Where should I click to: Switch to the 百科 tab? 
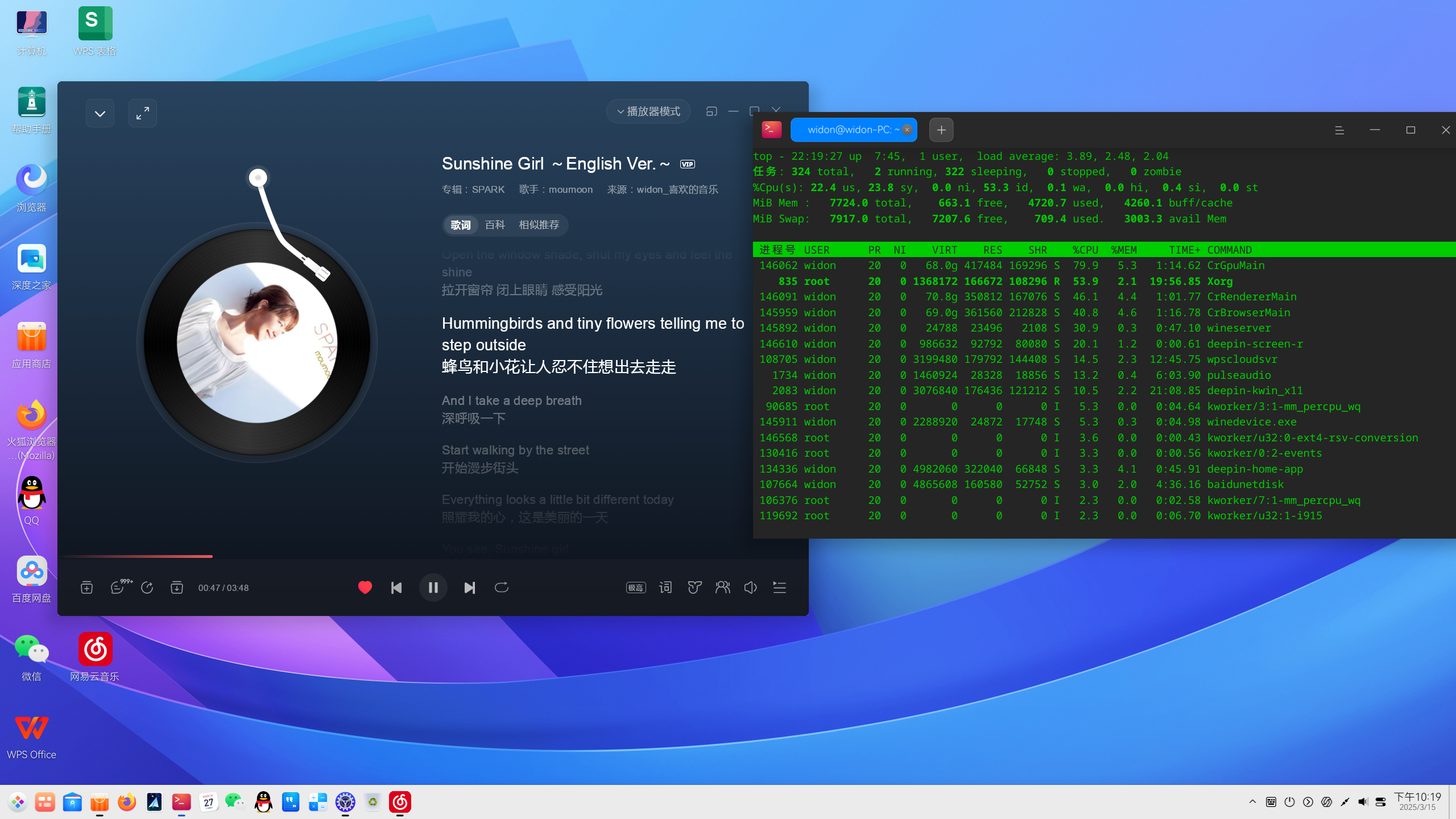[x=495, y=225]
